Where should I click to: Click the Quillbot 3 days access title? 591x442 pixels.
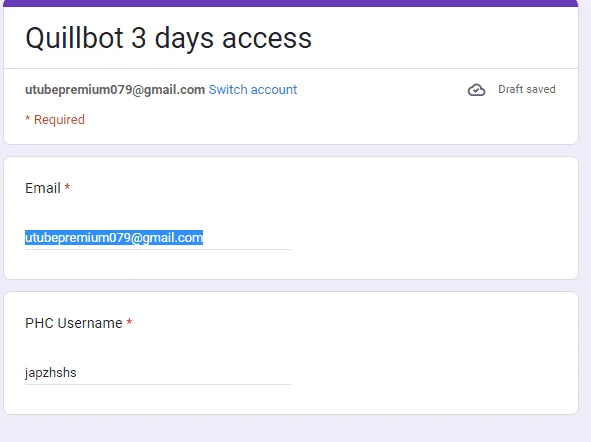[x=168, y=38]
